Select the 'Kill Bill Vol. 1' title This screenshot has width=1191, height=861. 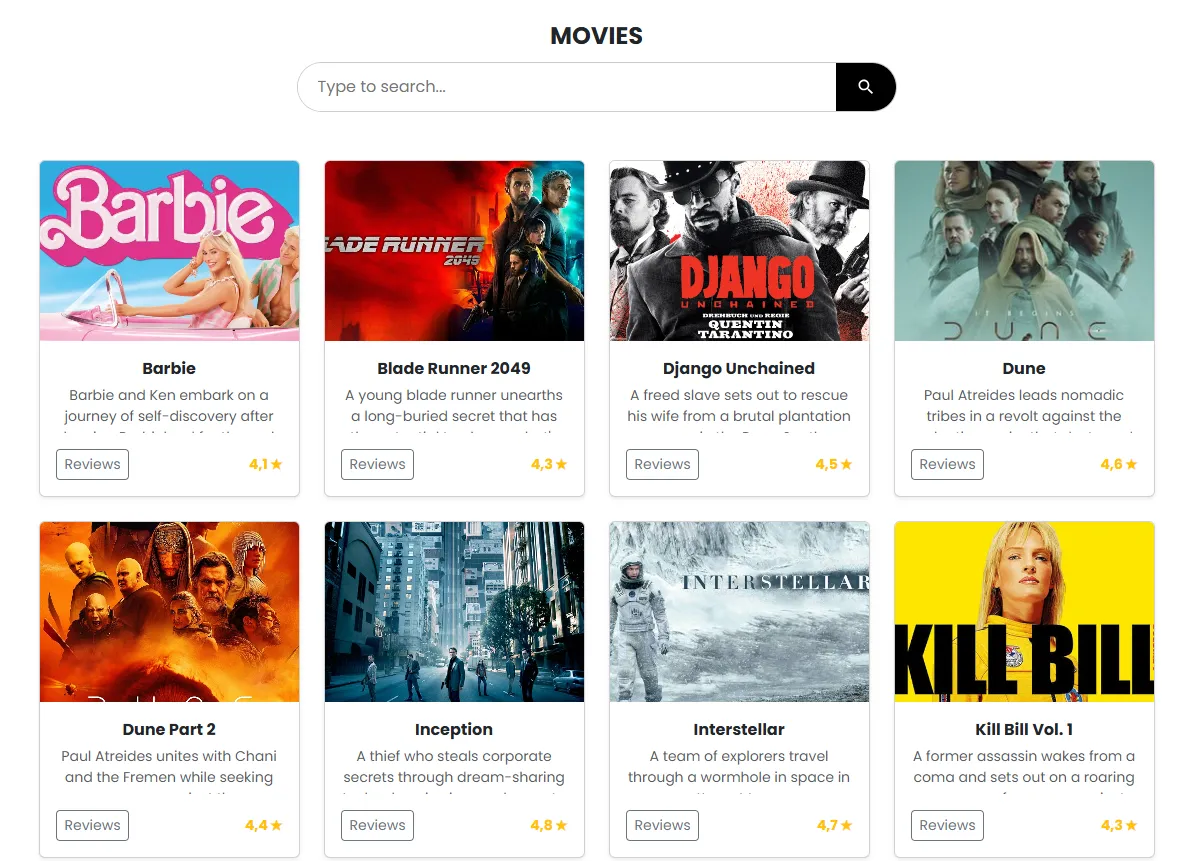1024,730
